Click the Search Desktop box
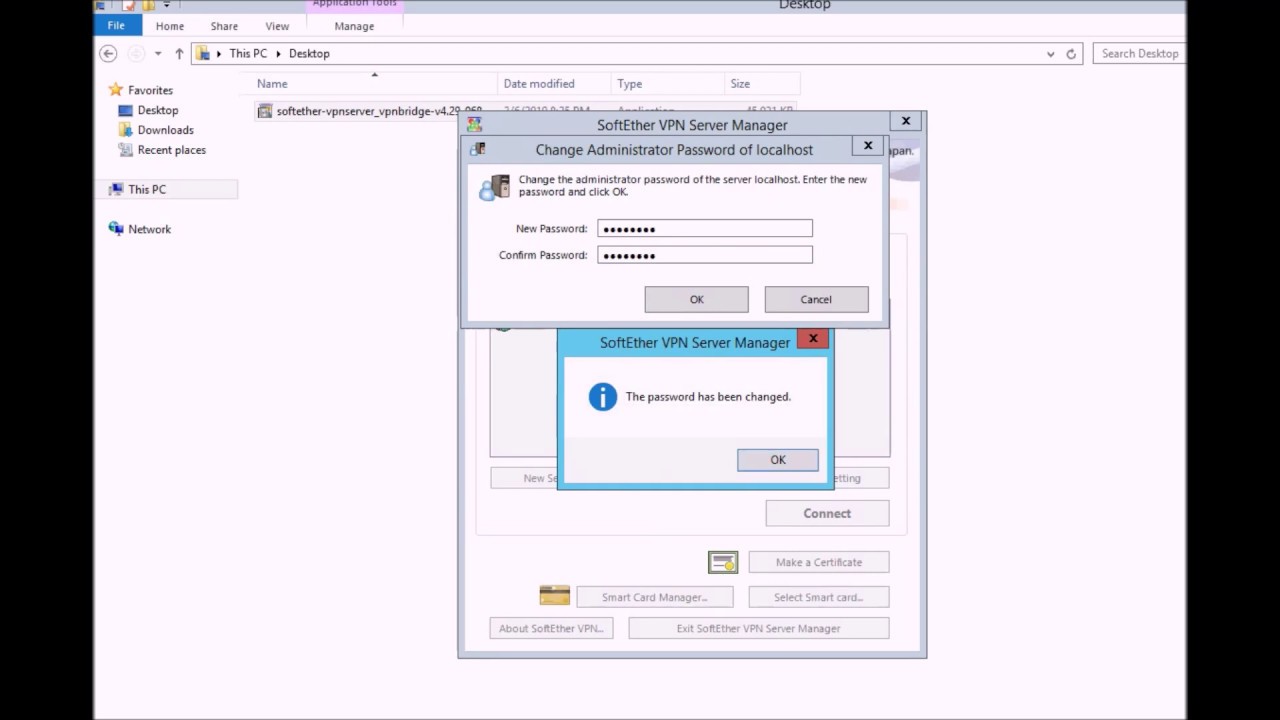 click(x=1140, y=54)
